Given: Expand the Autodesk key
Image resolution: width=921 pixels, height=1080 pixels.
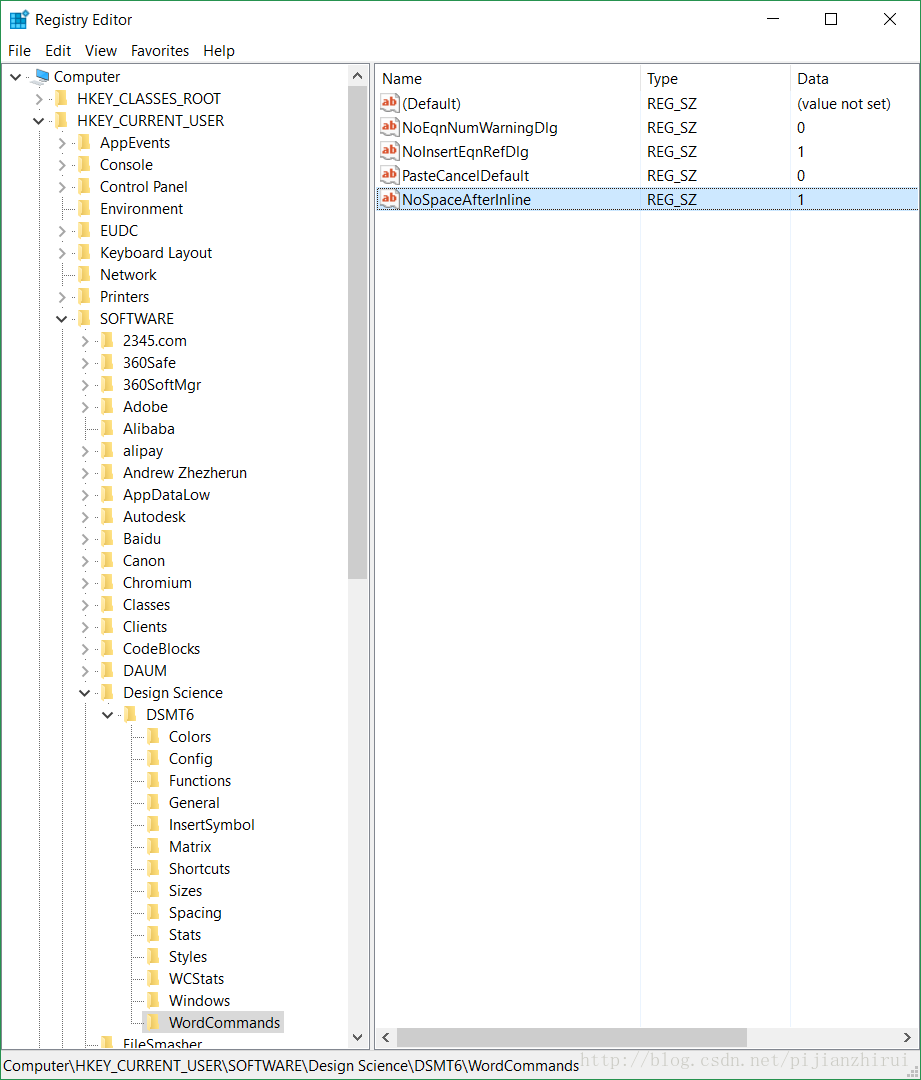Looking at the screenshot, I should (x=85, y=517).
